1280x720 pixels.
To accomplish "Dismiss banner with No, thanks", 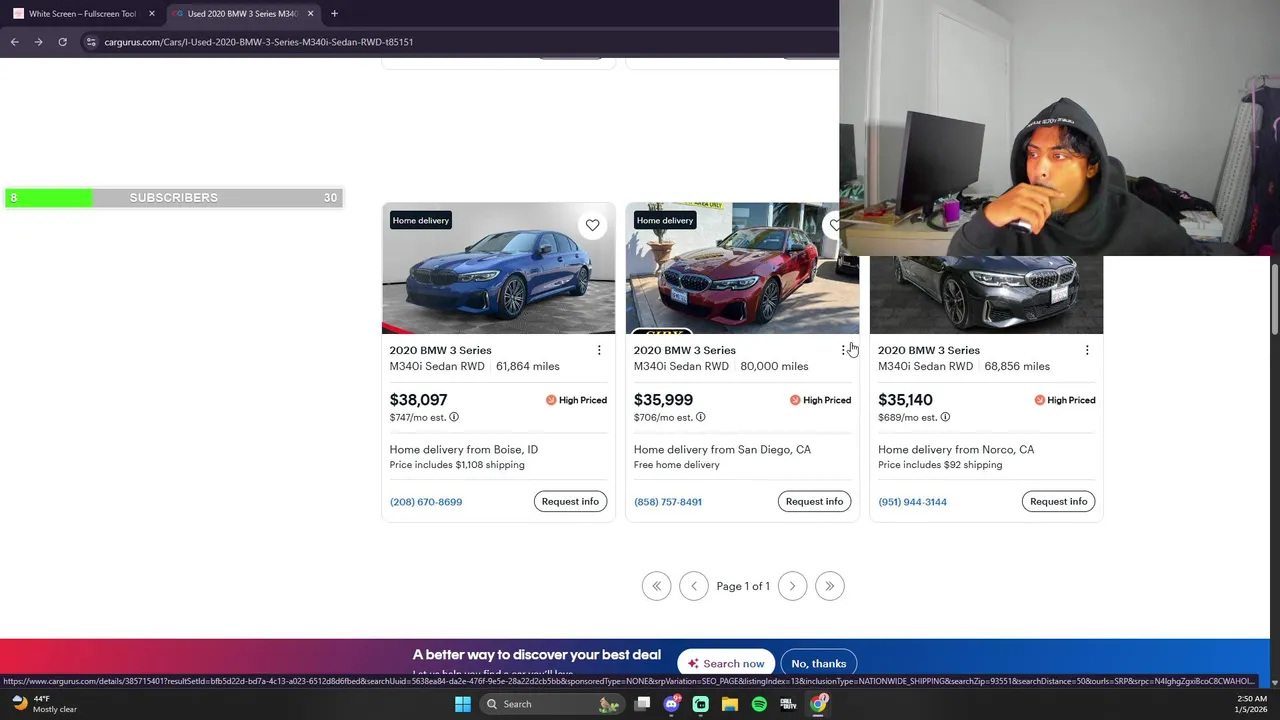I will 819,663.
